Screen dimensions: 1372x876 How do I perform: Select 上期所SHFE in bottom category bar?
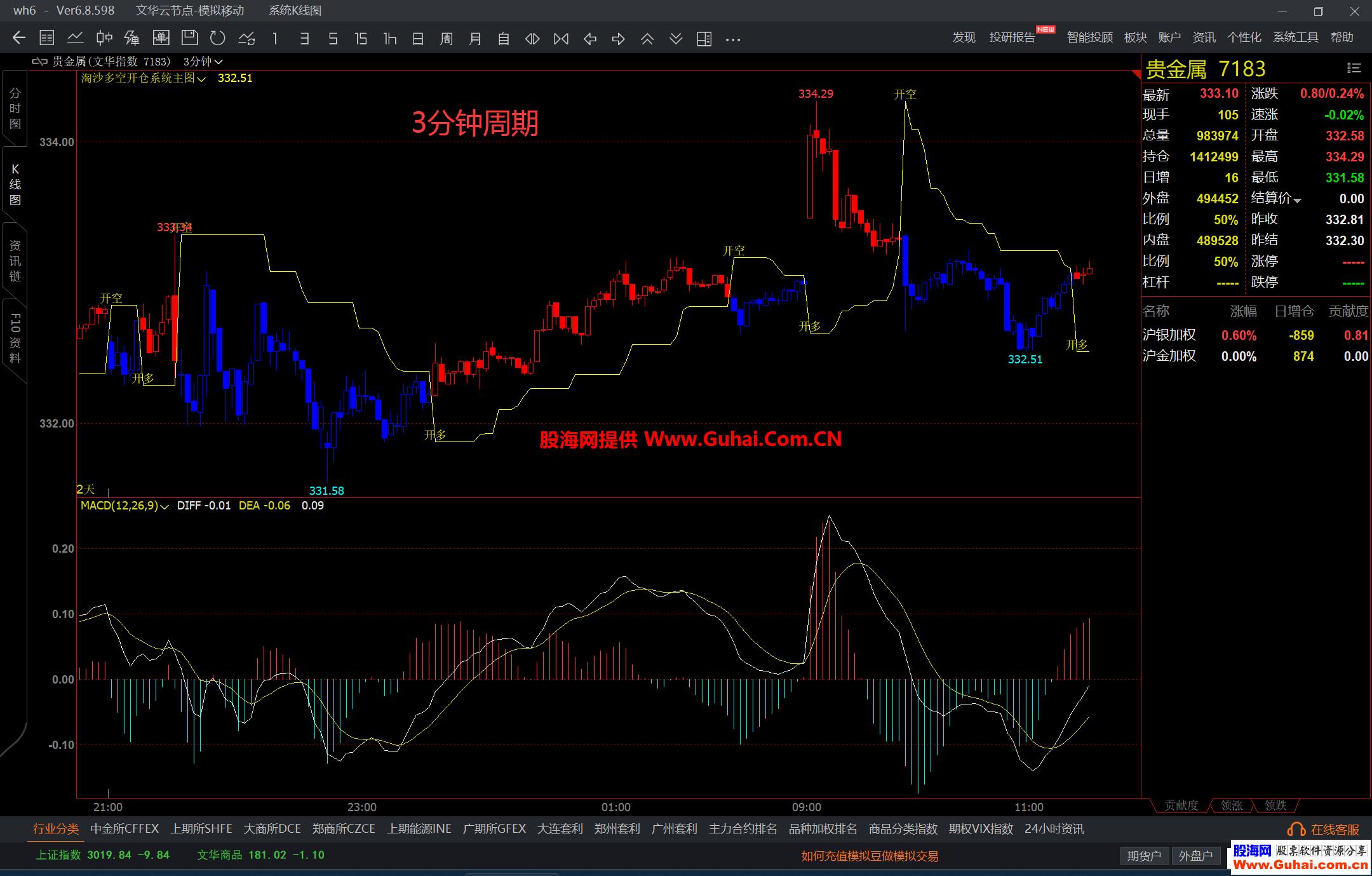point(201,828)
